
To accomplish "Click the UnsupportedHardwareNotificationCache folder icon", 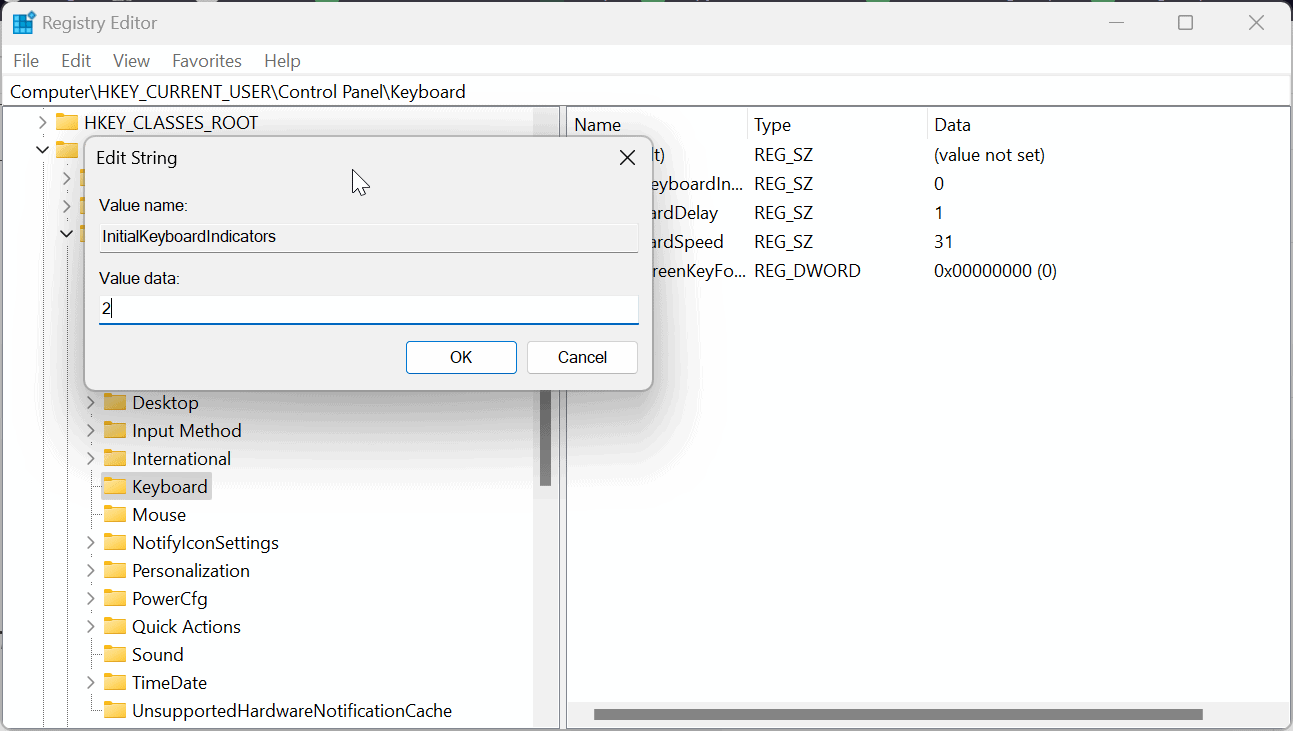I will 115,711.
